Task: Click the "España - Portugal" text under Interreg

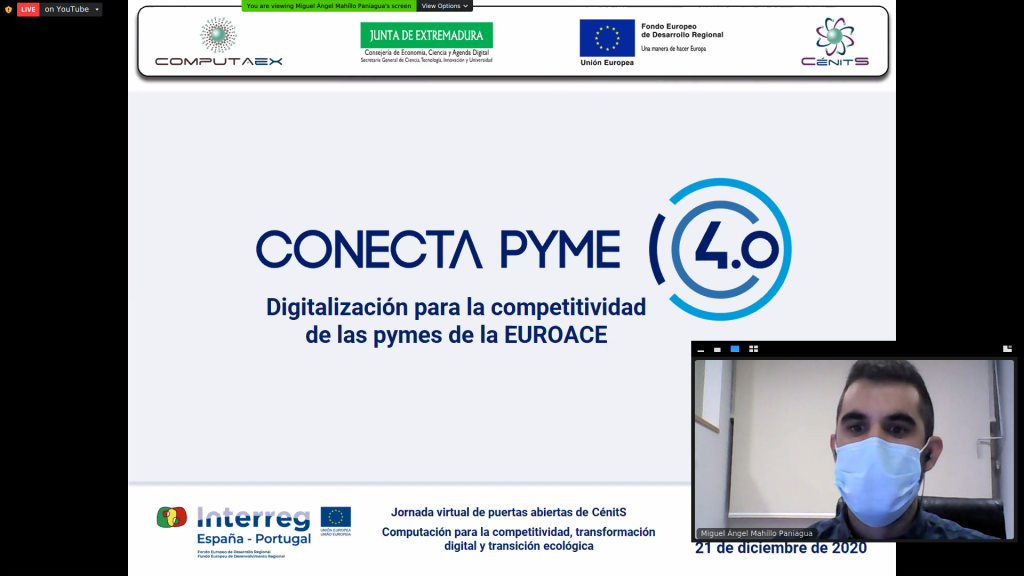Action: coord(254,539)
